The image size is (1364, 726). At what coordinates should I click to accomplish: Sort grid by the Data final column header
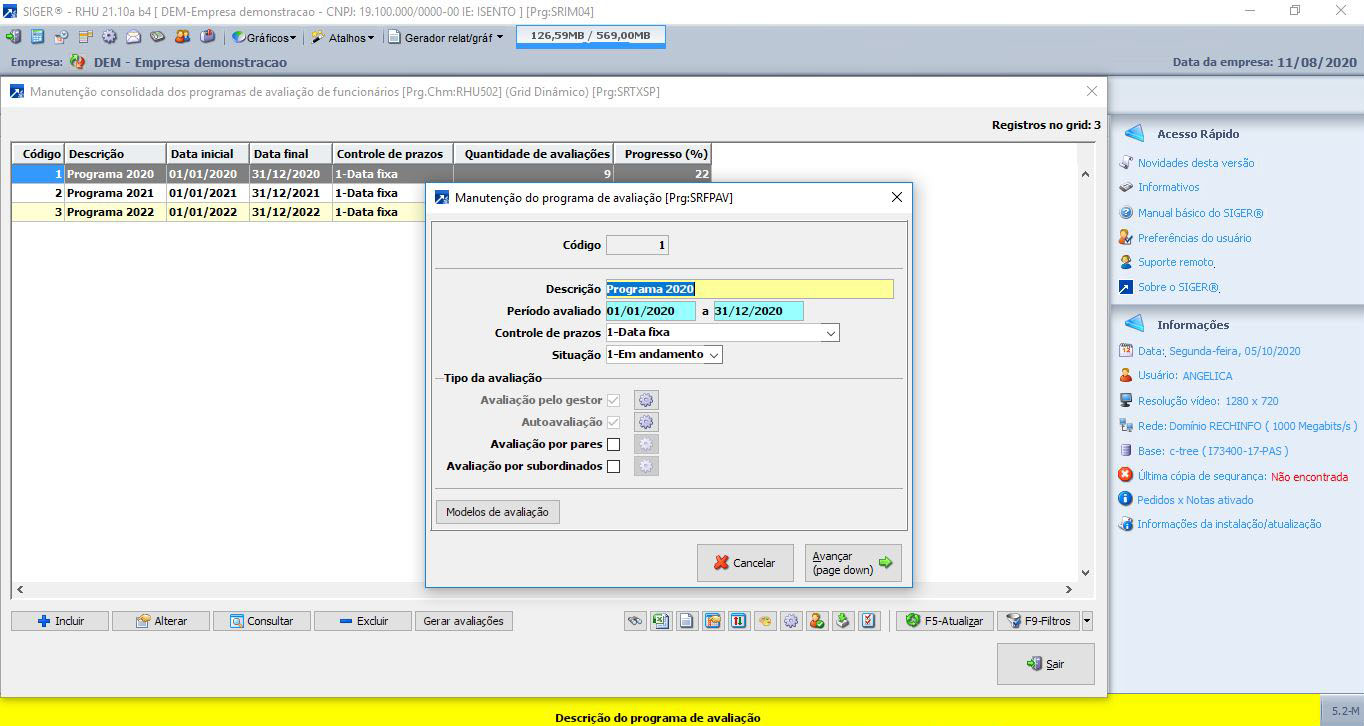tap(291, 154)
